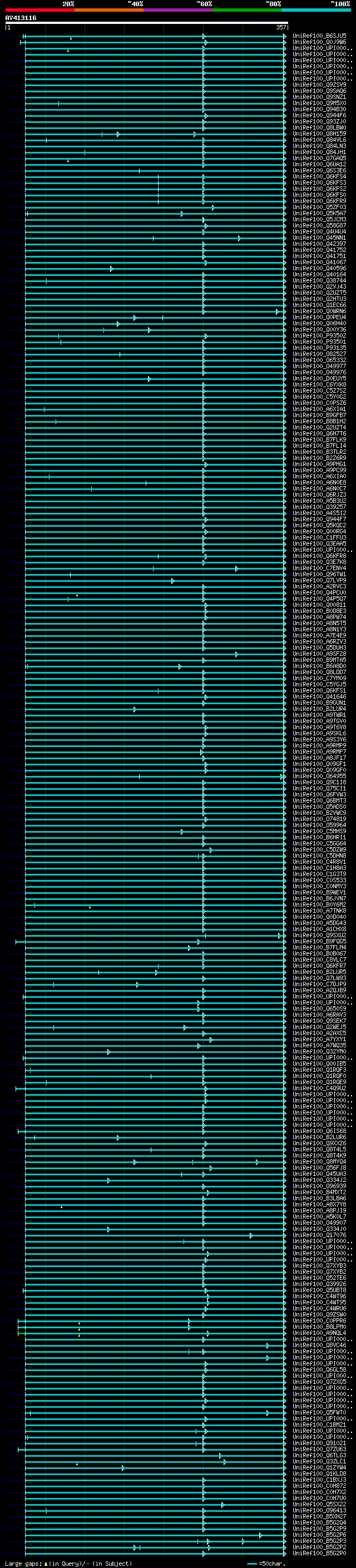Open hit UniRef100_Q40596

click(319, 269)
